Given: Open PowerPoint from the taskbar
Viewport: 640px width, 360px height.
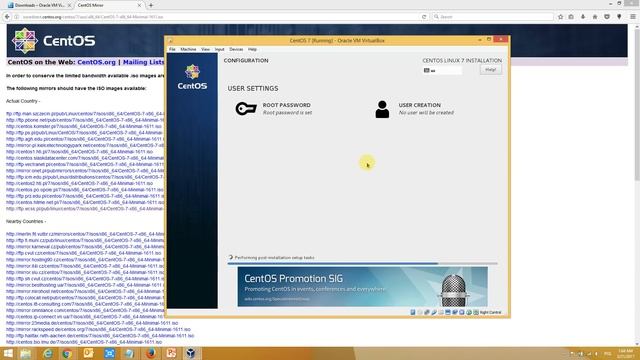Looking at the screenshot, I should point(171,353).
